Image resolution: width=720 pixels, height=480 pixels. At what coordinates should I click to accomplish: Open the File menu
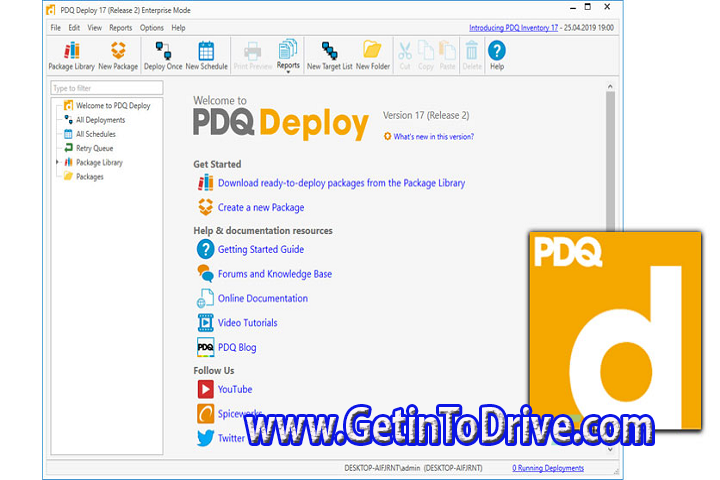[56, 28]
